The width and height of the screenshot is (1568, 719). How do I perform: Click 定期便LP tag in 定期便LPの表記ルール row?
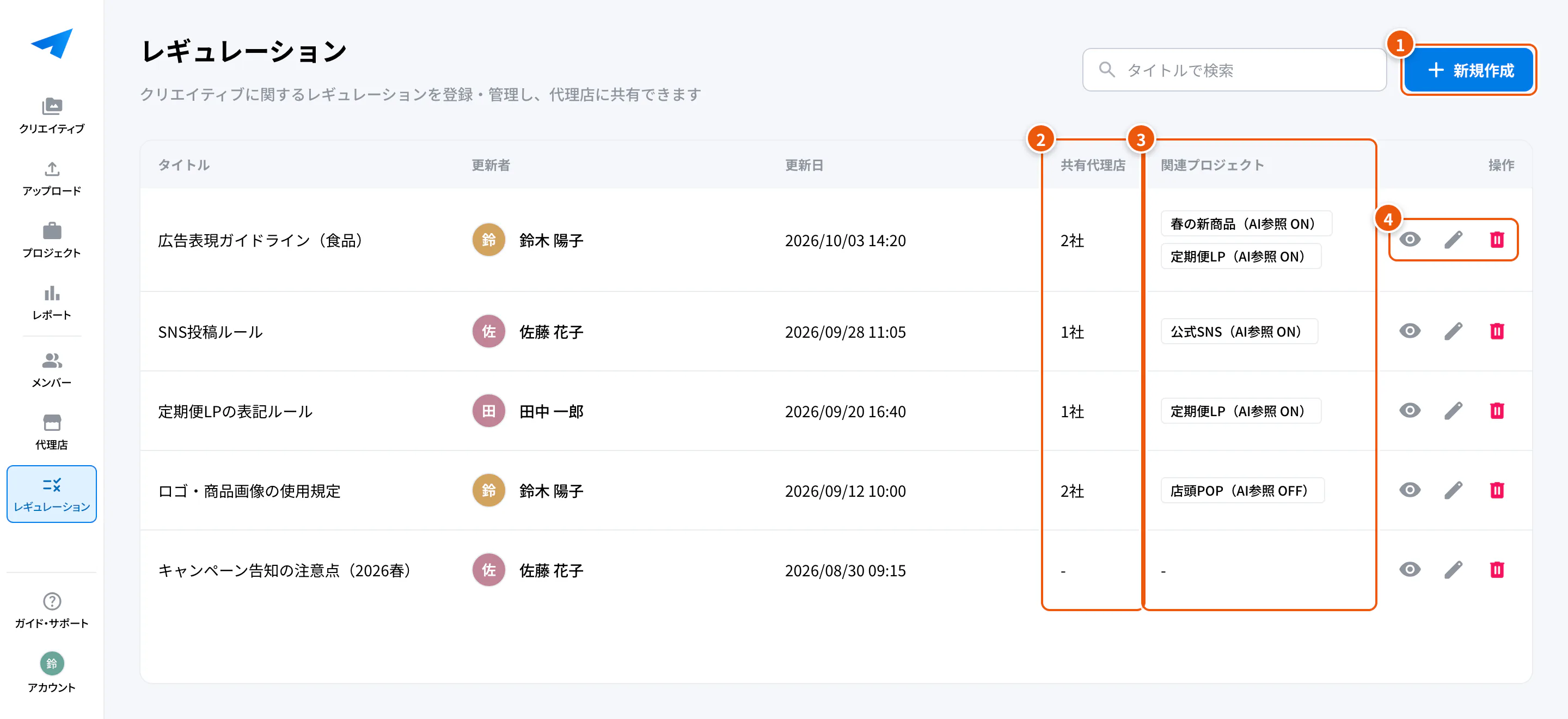(1241, 411)
